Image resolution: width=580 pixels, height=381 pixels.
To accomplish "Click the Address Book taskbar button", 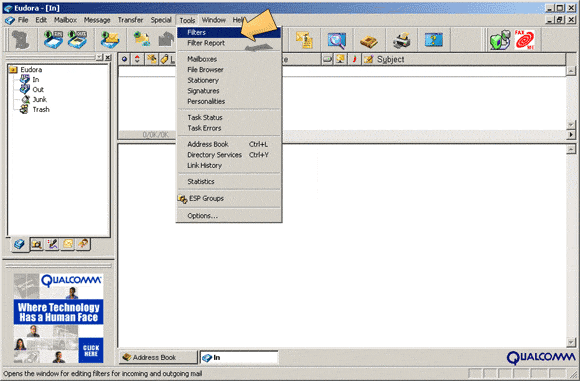I will (x=158, y=357).
